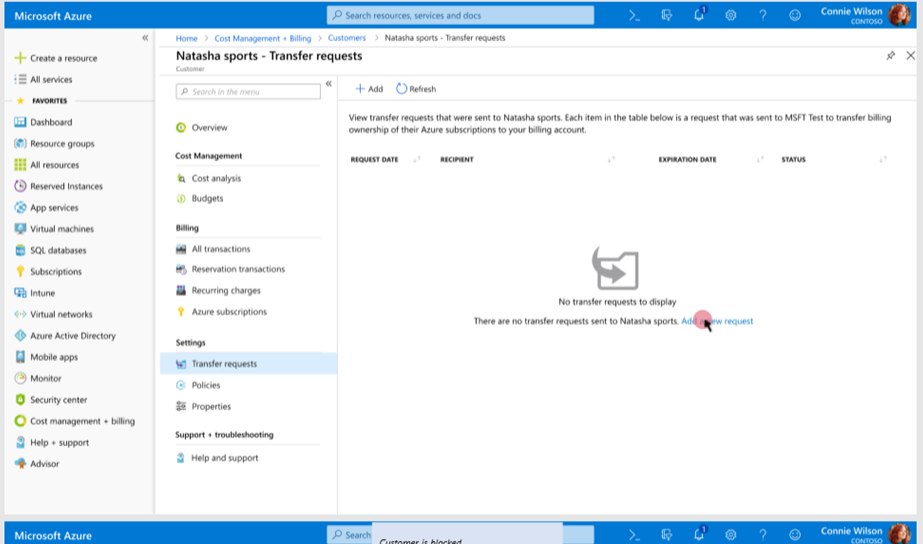The width and height of the screenshot is (923, 544).
Task: Pin the Transfer requests blade
Action: click(891, 56)
